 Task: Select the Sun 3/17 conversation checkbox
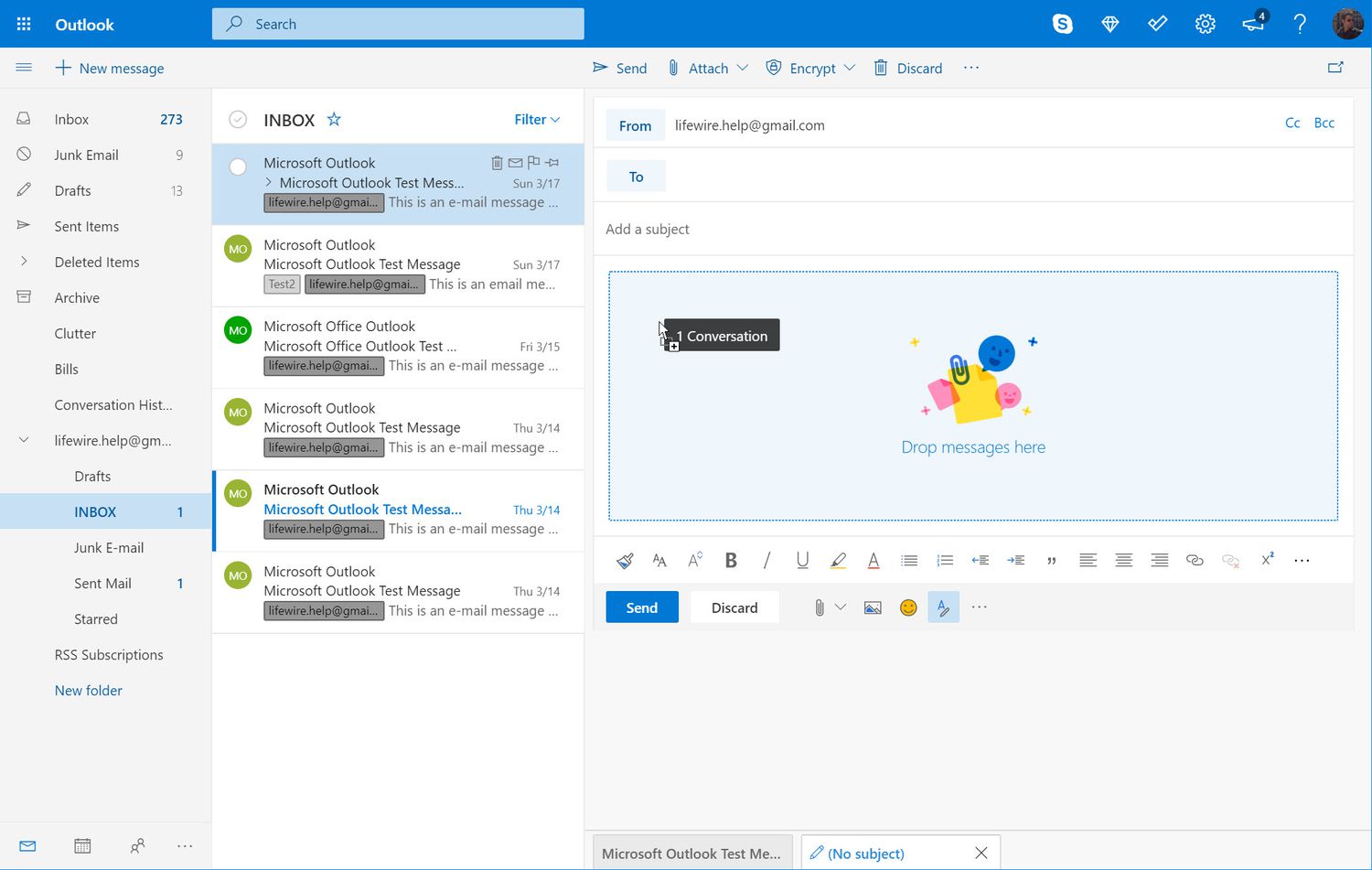pos(238,166)
